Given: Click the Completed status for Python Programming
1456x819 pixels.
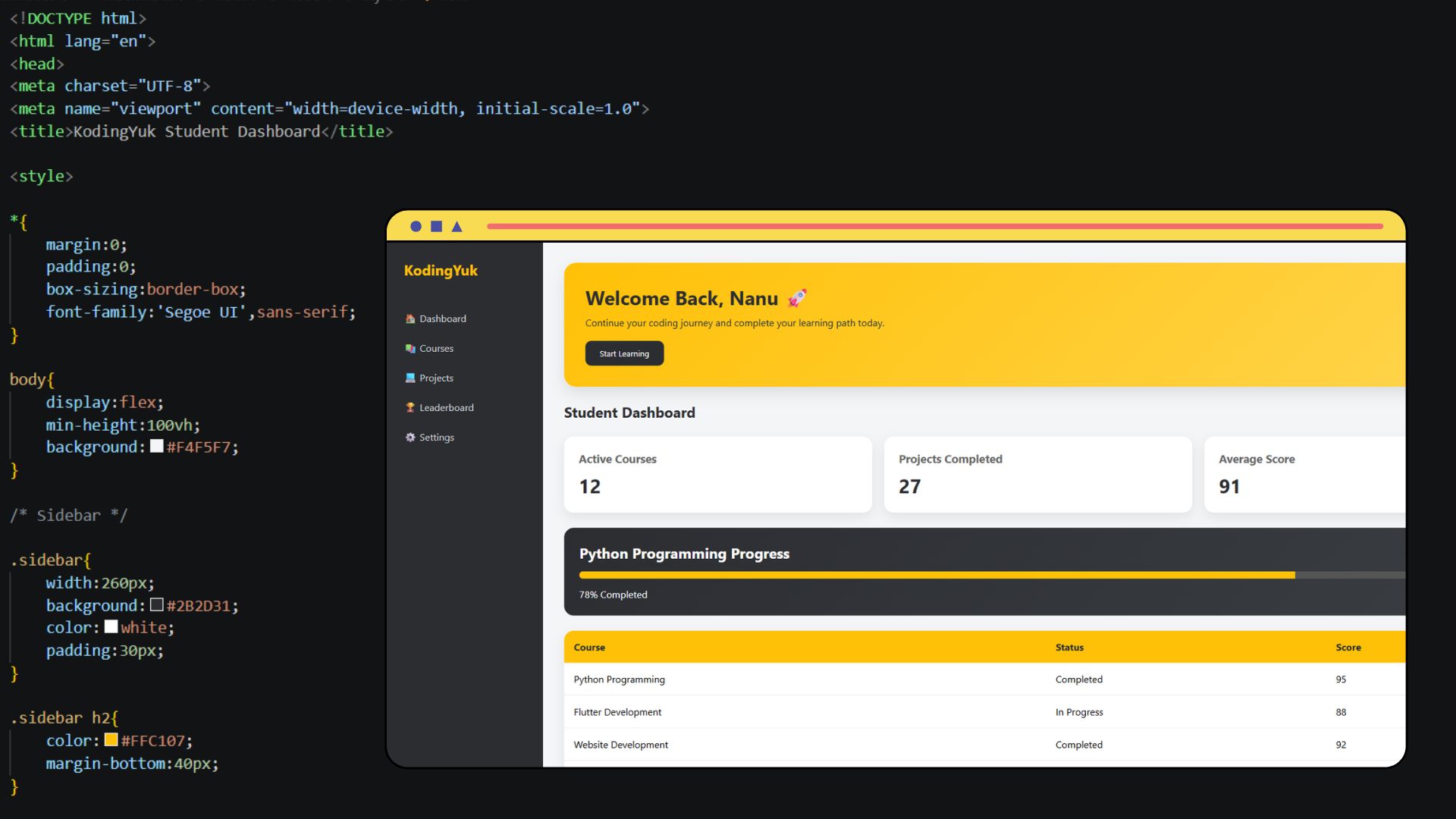Looking at the screenshot, I should point(1079,679).
